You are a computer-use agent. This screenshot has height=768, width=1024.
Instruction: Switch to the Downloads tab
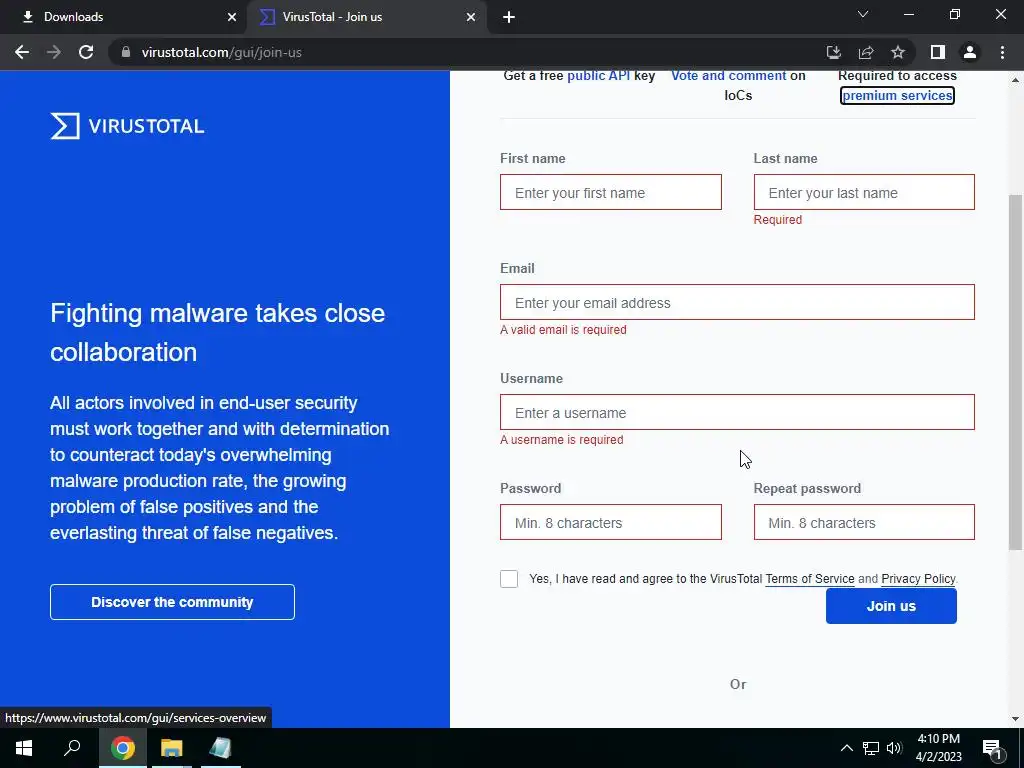pos(124,17)
